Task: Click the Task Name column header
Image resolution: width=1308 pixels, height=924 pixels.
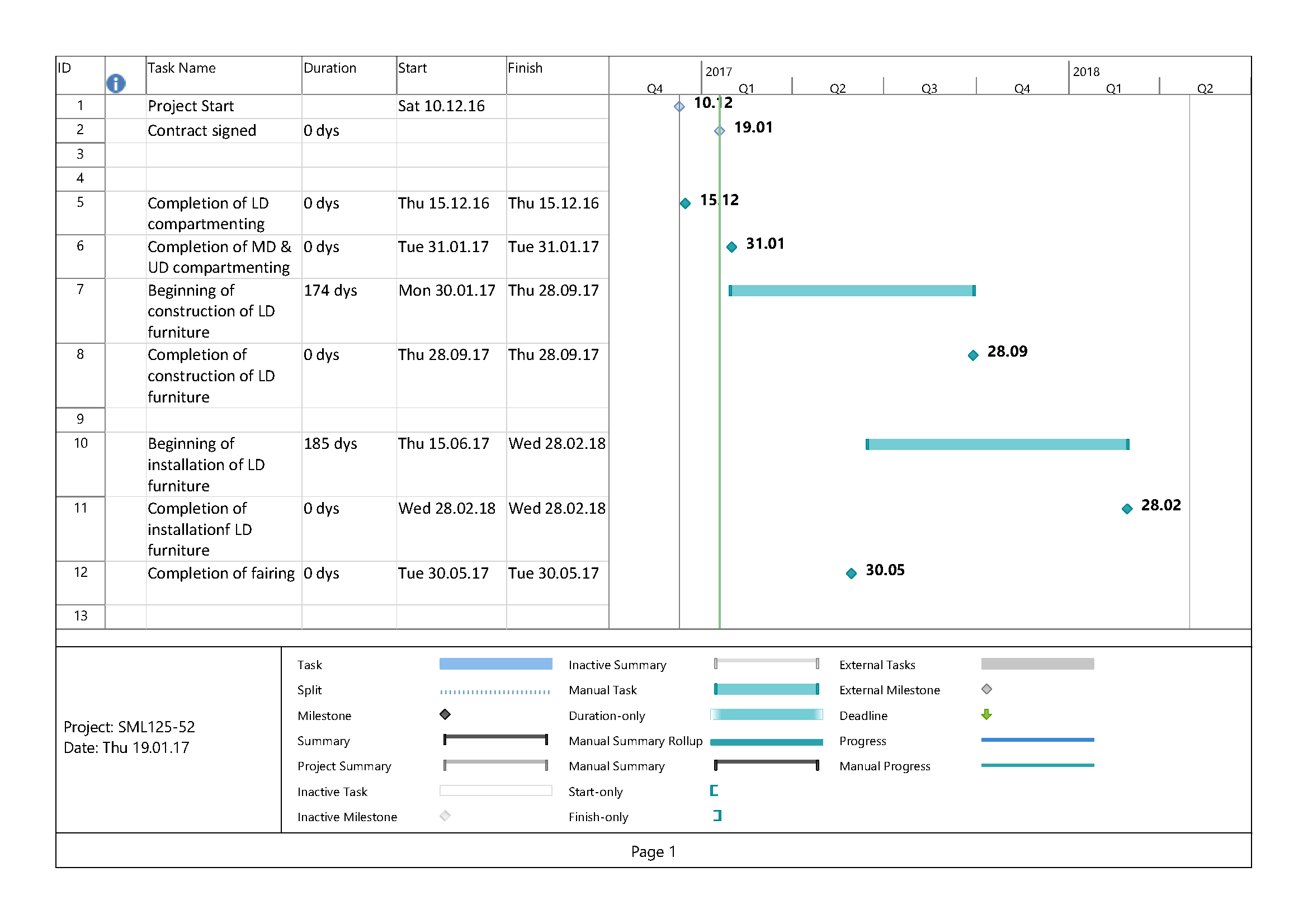Action: coord(182,68)
